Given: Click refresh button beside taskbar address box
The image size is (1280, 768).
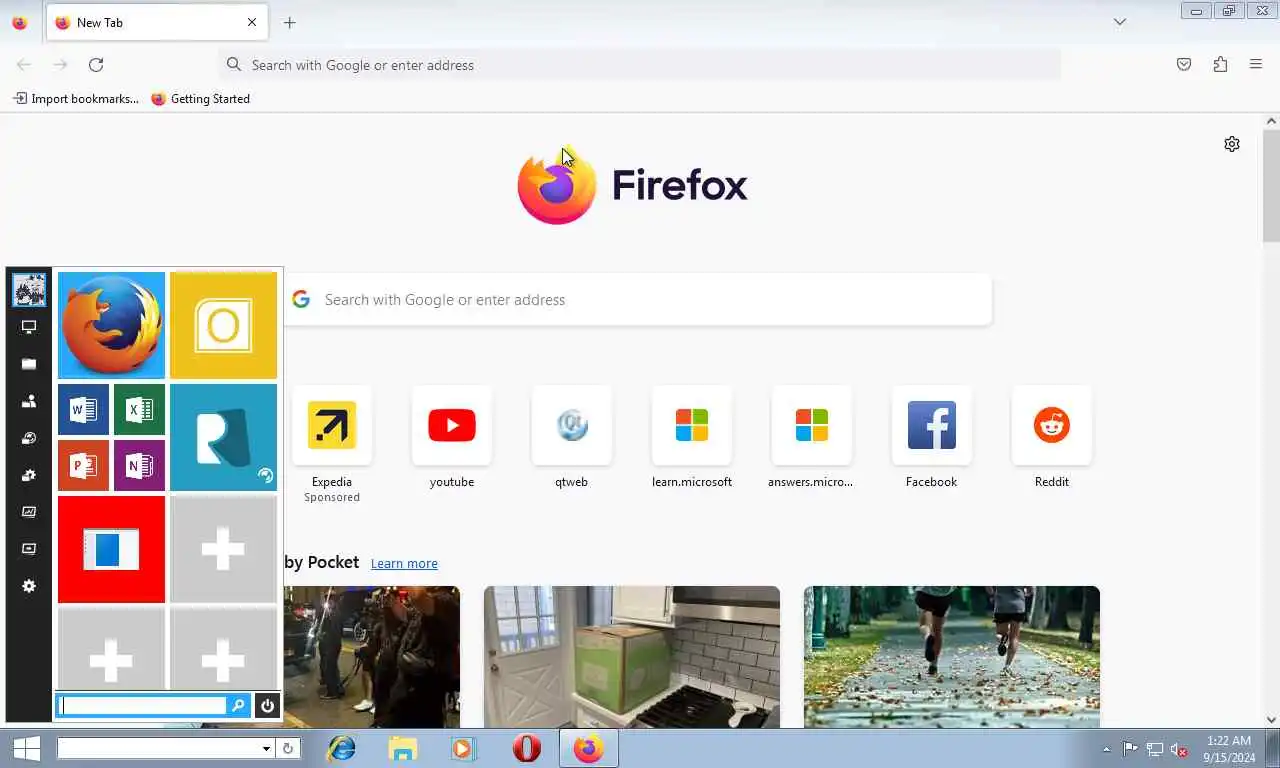Looking at the screenshot, I should (x=288, y=748).
